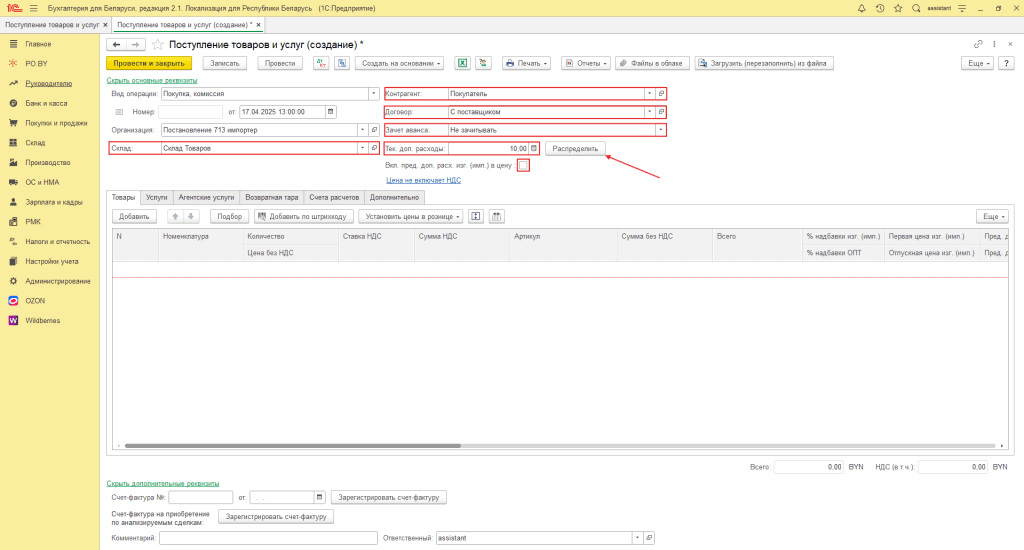Image resolution: width=1024 pixels, height=550 pixels.
Task: Switch to Агентские услуги tab
Action: (206, 197)
